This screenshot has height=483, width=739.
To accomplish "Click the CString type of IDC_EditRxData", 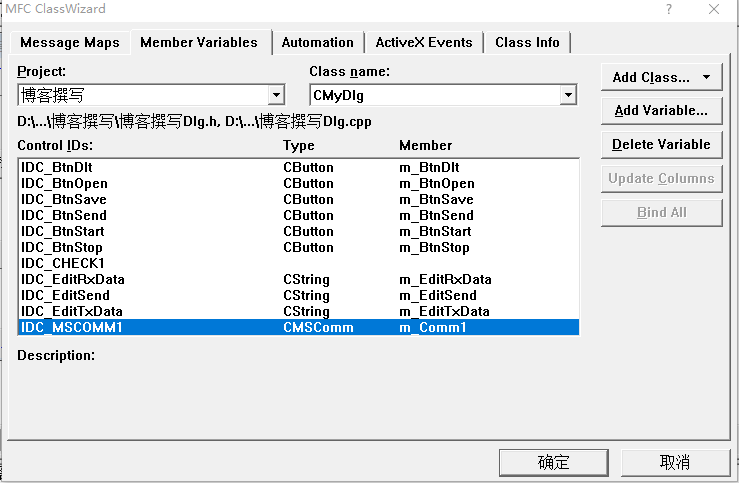I will [x=306, y=279].
